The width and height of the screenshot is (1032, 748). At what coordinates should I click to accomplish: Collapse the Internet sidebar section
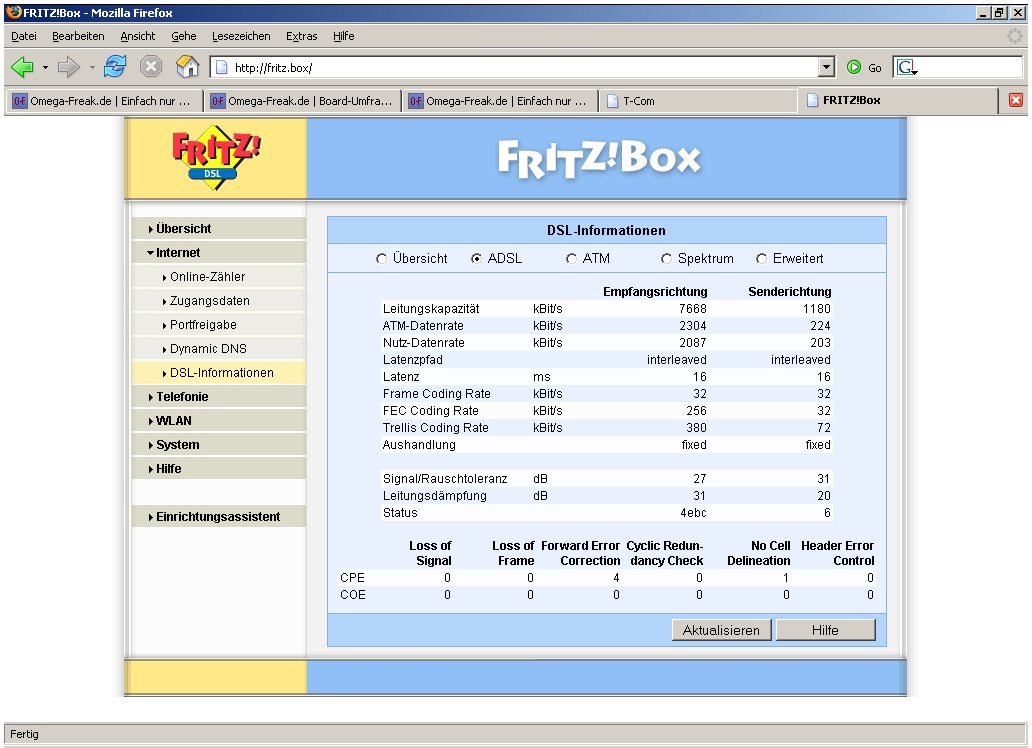click(219, 253)
